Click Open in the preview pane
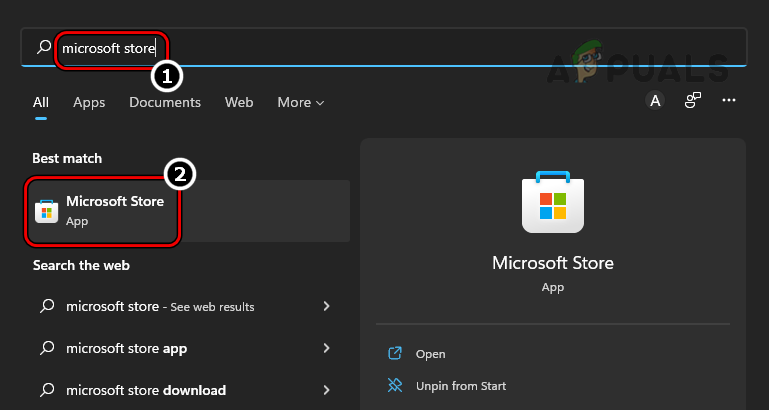This screenshot has width=769, height=410. 431,354
